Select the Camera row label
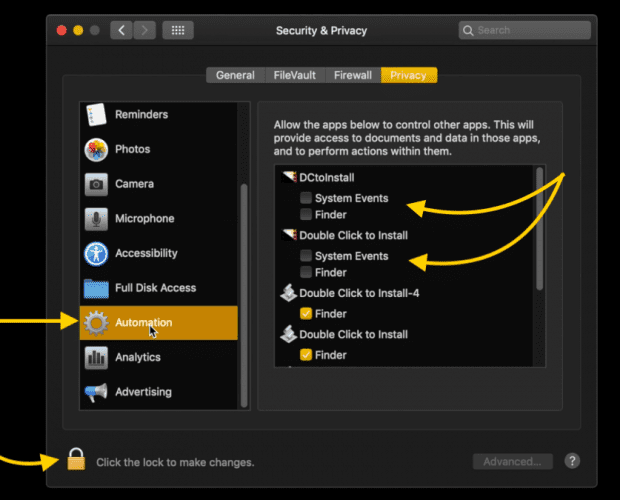Screen dimensions: 620x500 [134, 184]
